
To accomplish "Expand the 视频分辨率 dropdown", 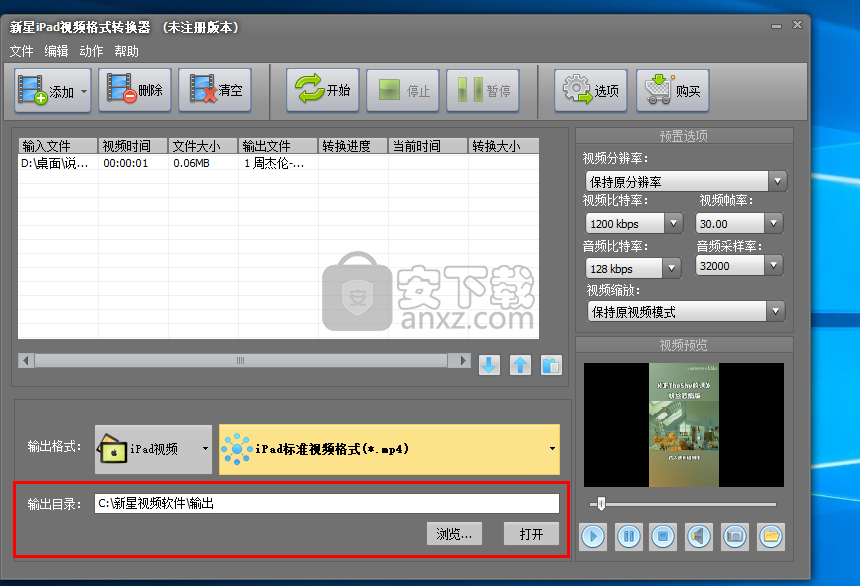I will 777,182.
